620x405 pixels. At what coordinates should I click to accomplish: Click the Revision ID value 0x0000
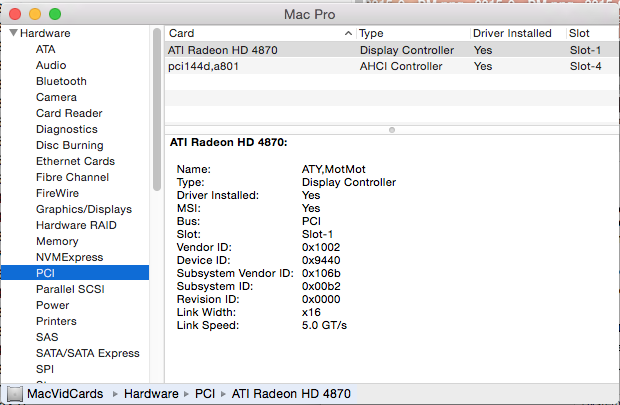tap(321, 299)
